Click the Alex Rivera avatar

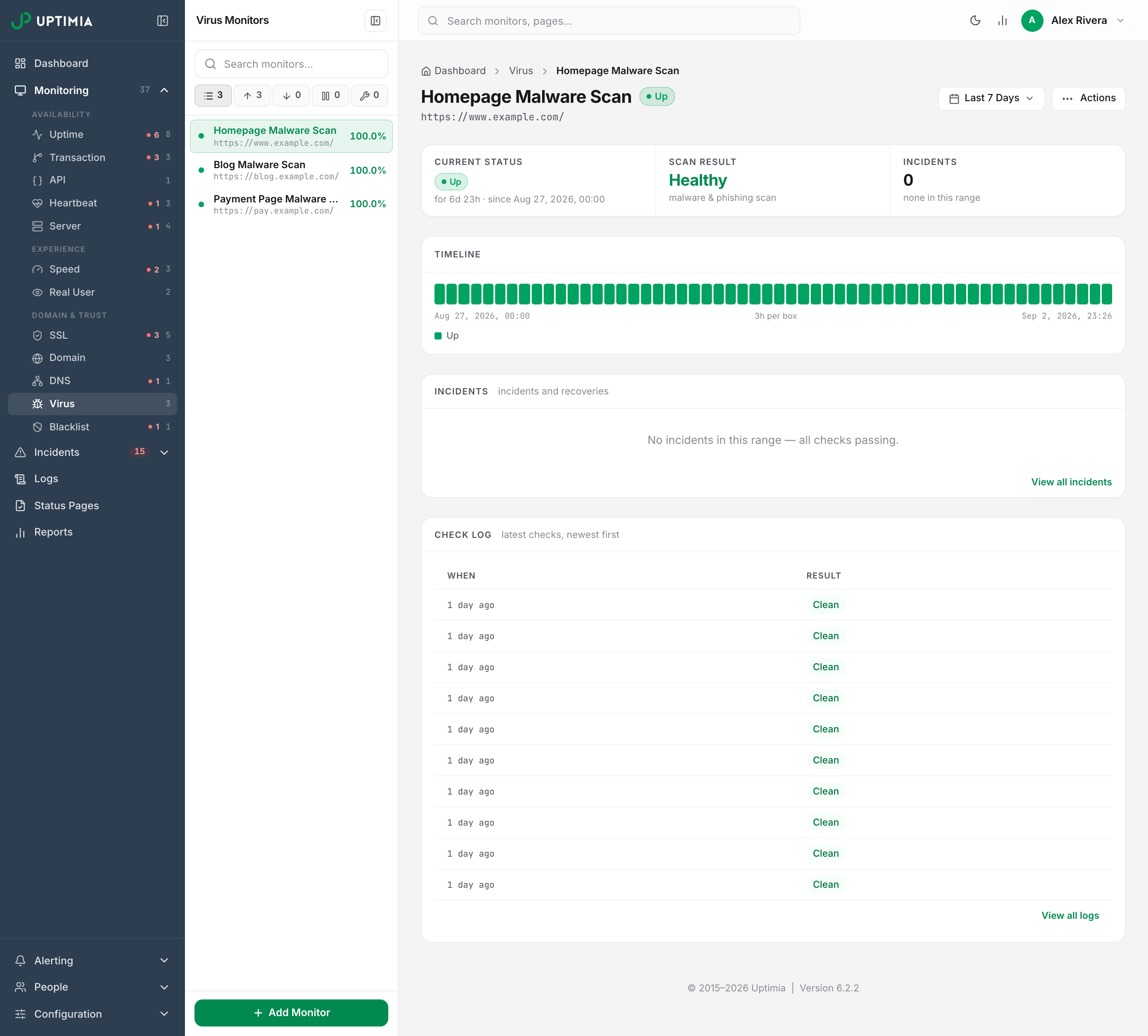tap(1032, 20)
